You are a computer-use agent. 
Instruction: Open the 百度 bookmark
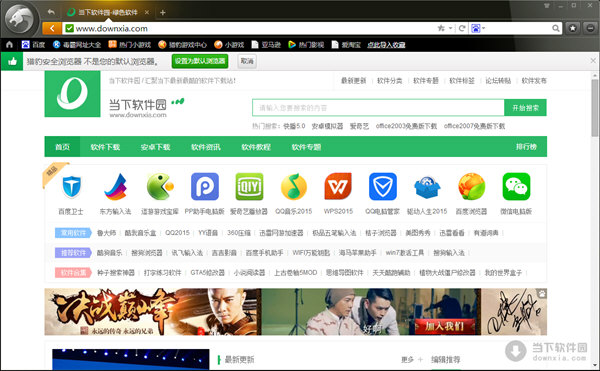33,45
